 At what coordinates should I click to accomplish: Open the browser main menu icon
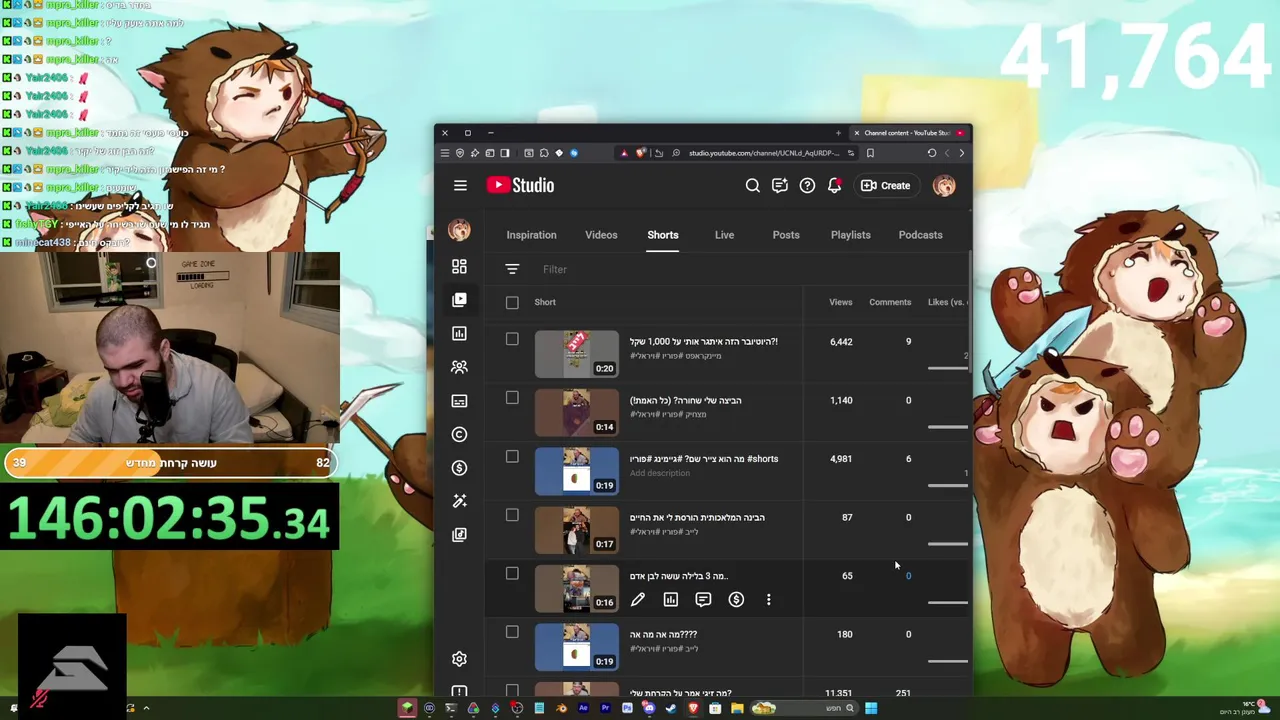pyautogui.click(x=445, y=153)
